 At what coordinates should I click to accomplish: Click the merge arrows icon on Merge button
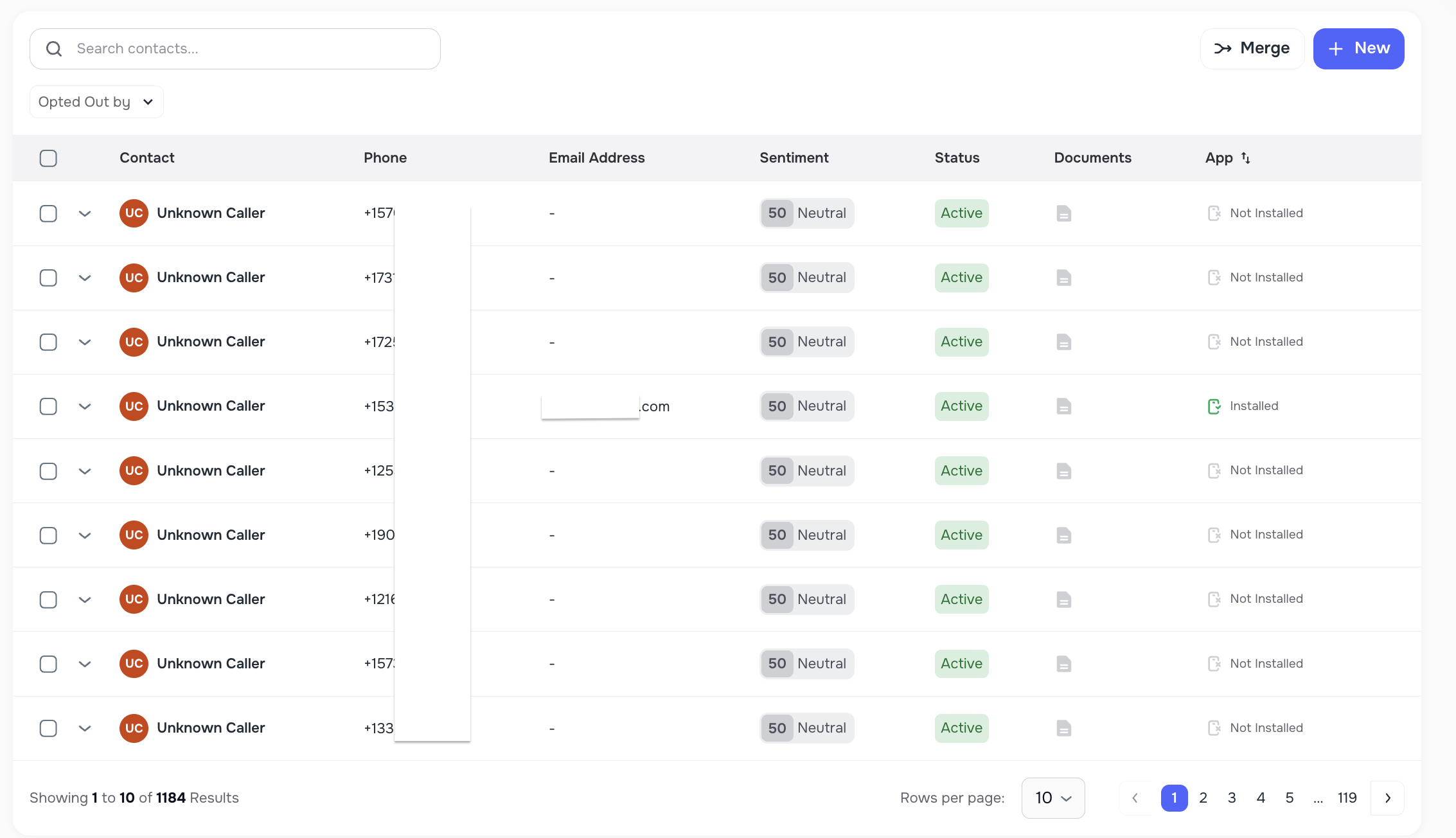[1224, 48]
